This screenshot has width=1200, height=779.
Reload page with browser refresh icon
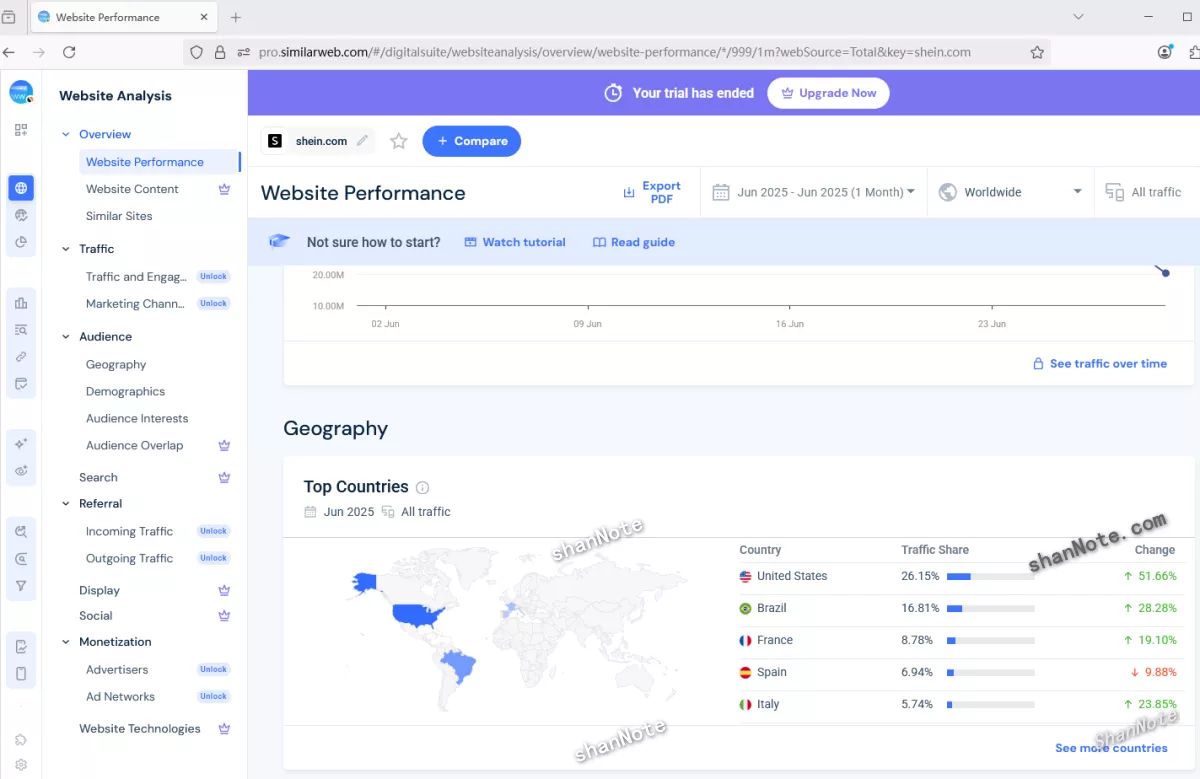pyautogui.click(x=69, y=52)
